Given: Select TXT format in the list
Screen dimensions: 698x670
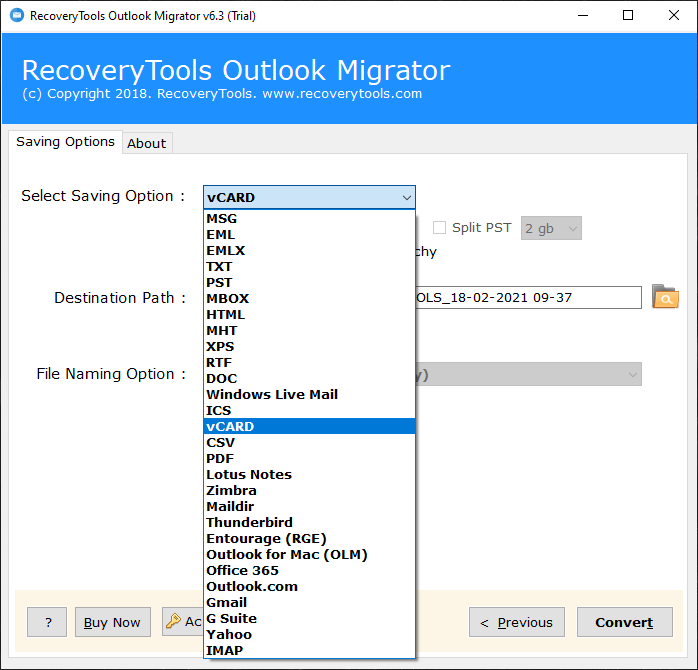Looking at the screenshot, I should tap(309, 267).
